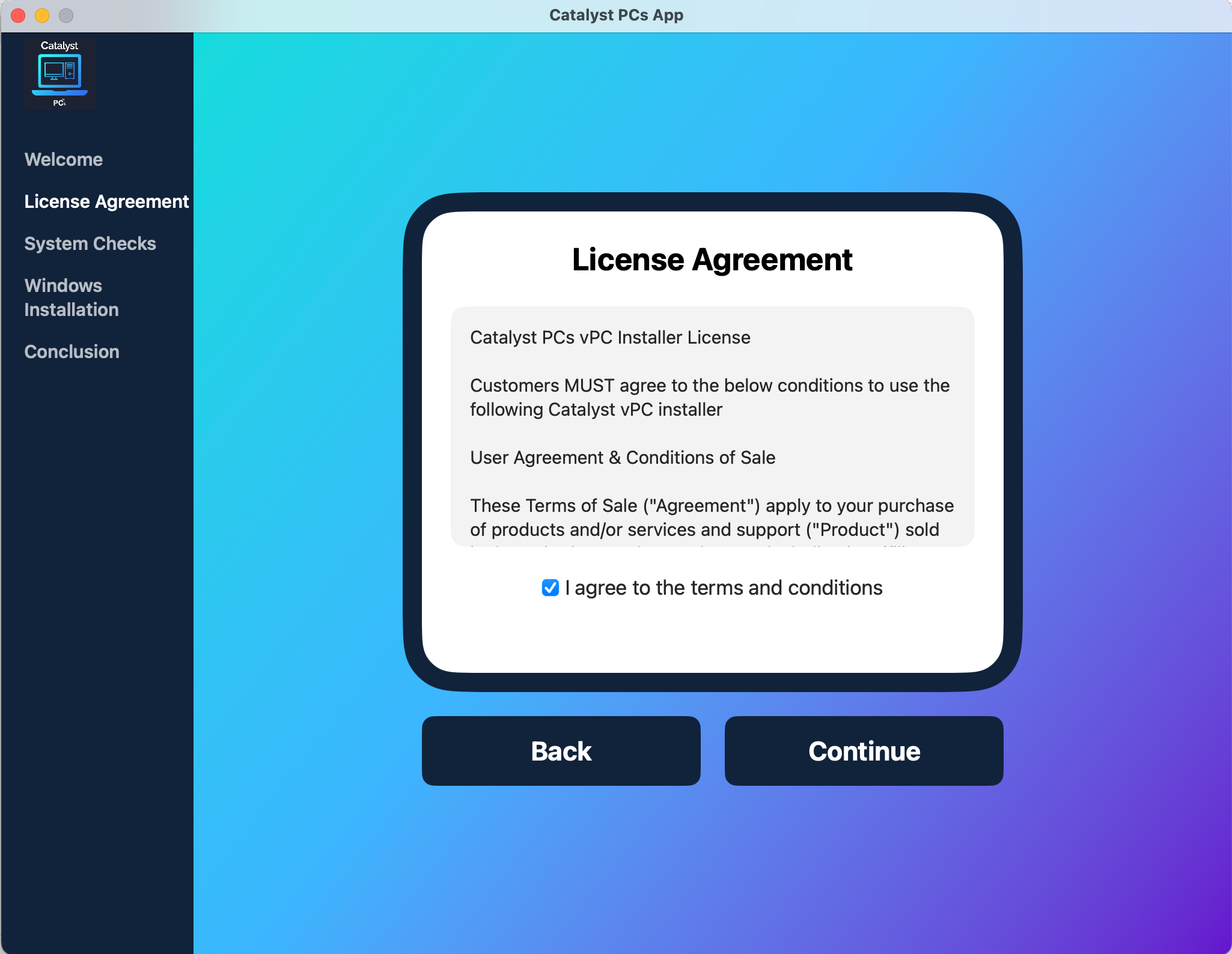This screenshot has width=1232, height=954.
Task: Click the Catalyst PCs App title bar
Action: coord(616,15)
